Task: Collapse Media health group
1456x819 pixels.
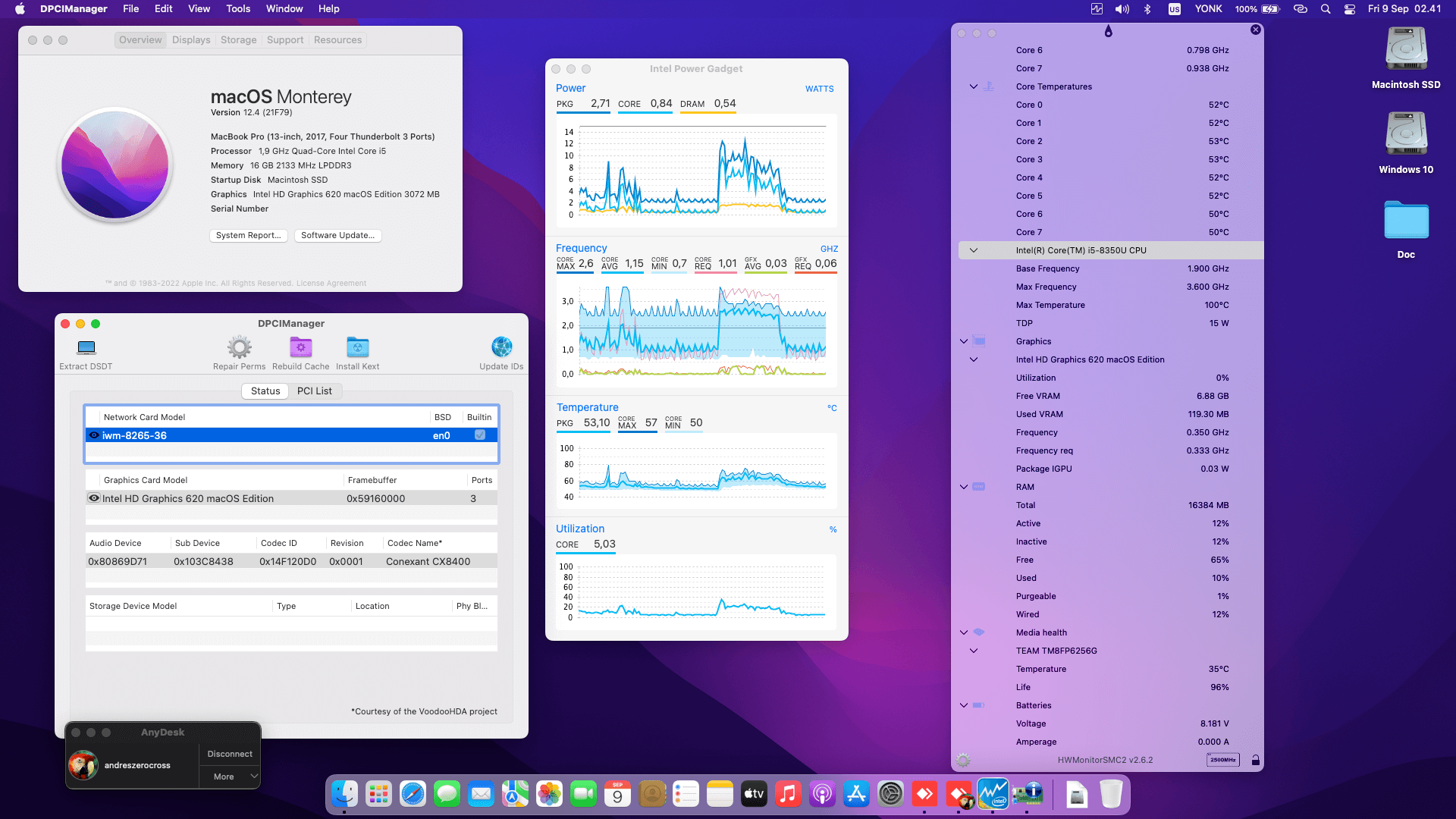Action: click(964, 632)
